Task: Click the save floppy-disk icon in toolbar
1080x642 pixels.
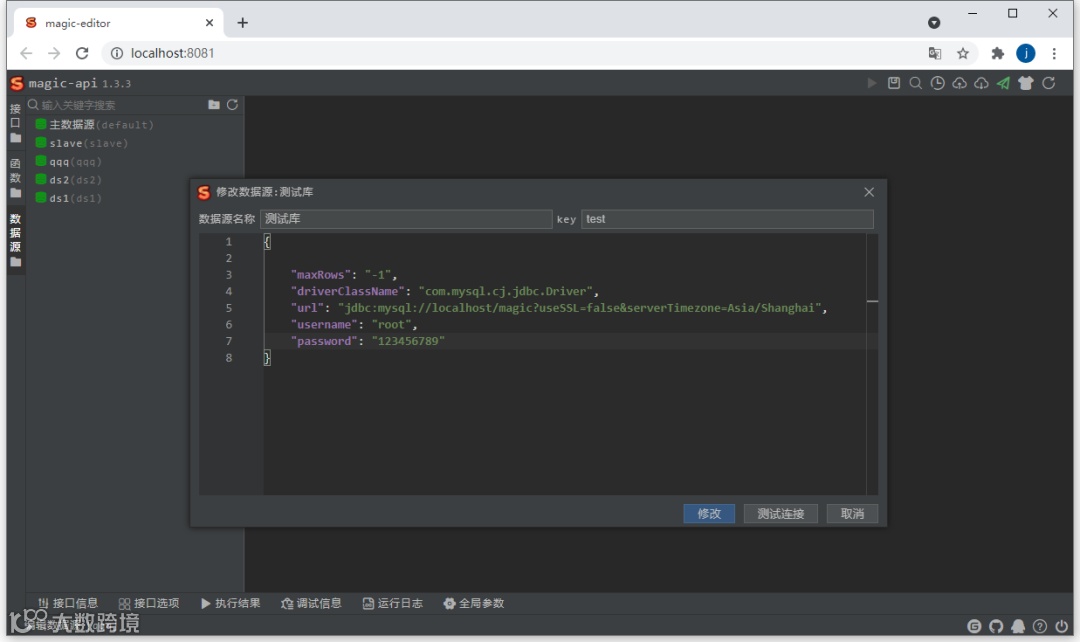Action: click(x=893, y=83)
